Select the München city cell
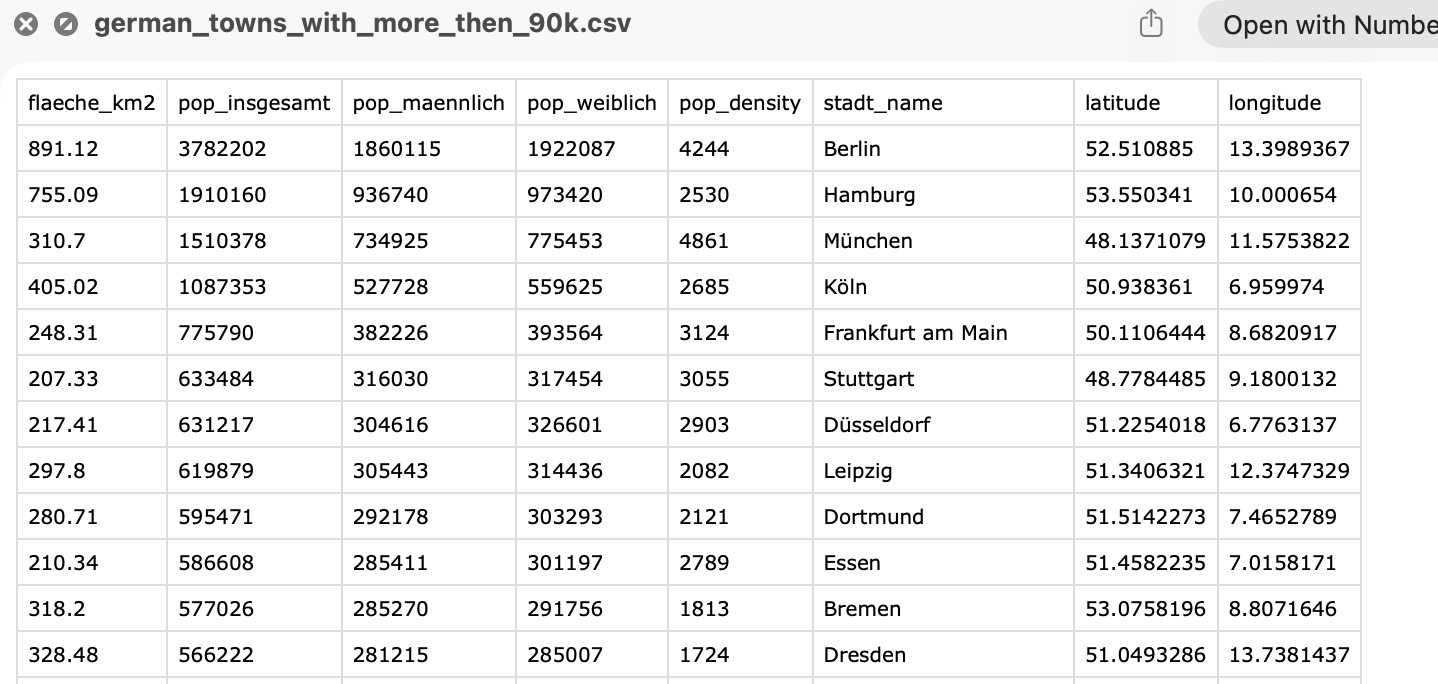 (869, 240)
